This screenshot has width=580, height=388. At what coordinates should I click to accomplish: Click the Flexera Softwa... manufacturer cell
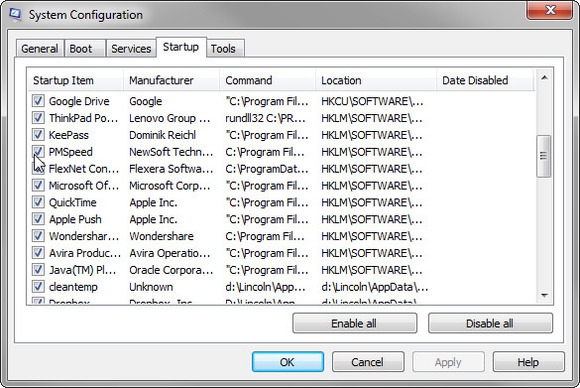click(x=171, y=169)
